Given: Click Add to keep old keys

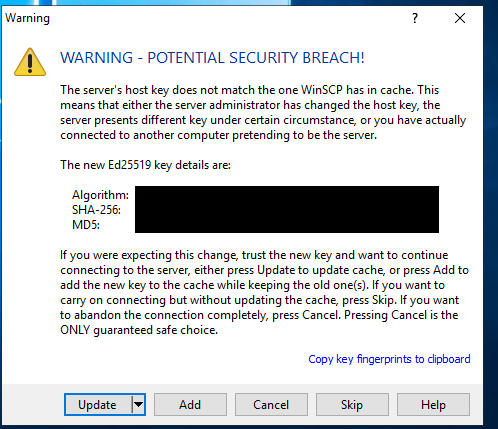Looking at the screenshot, I should coord(190,405).
